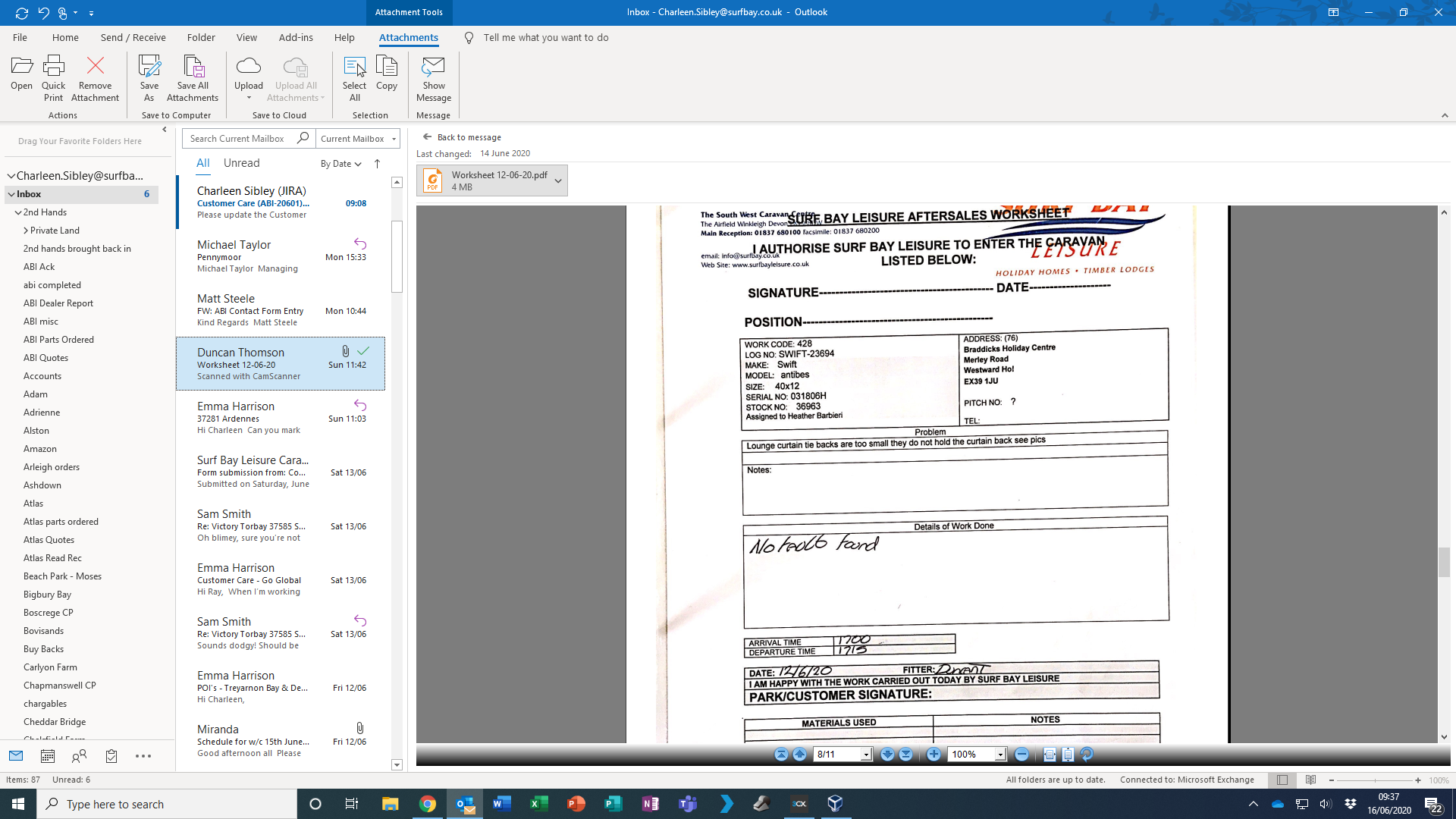Click the Outlook zoom slider in status bar
The width and height of the screenshot is (1456, 819).
(1375, 780)
